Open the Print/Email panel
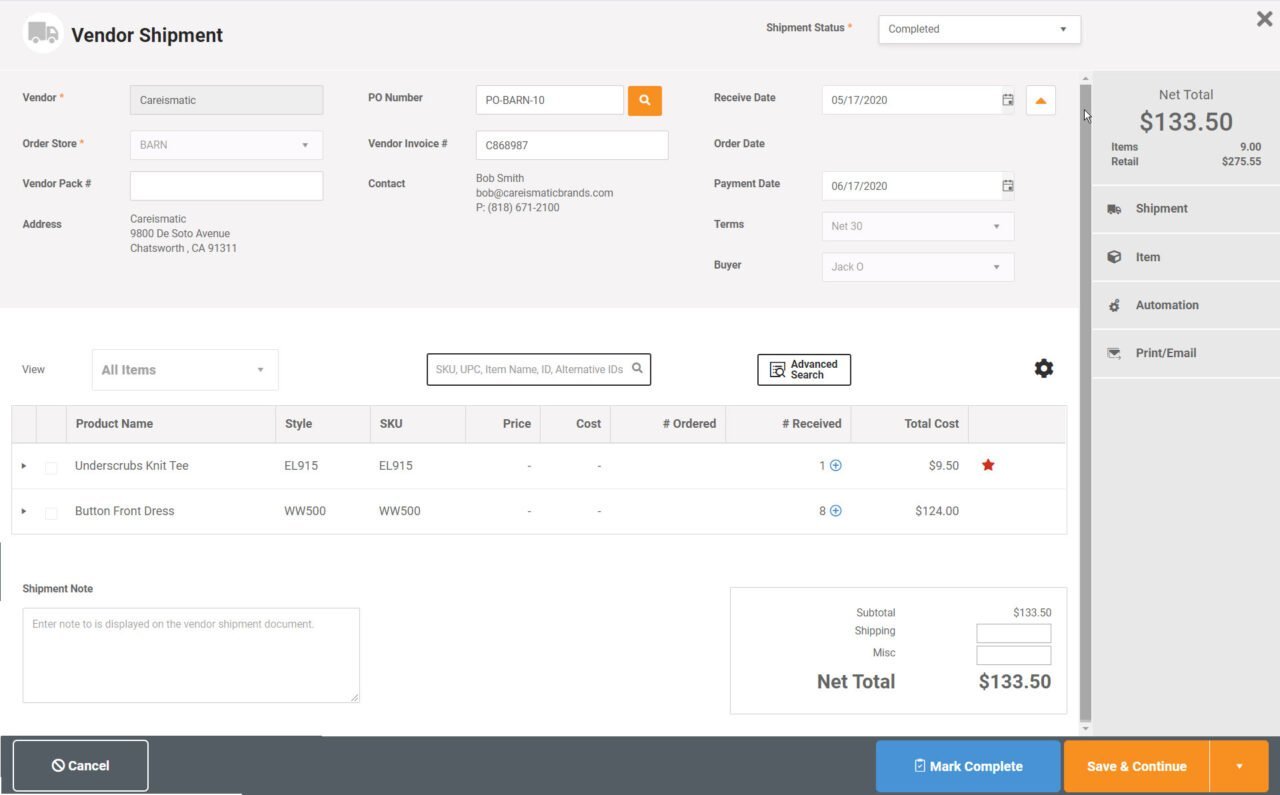 coord(1166,352)
